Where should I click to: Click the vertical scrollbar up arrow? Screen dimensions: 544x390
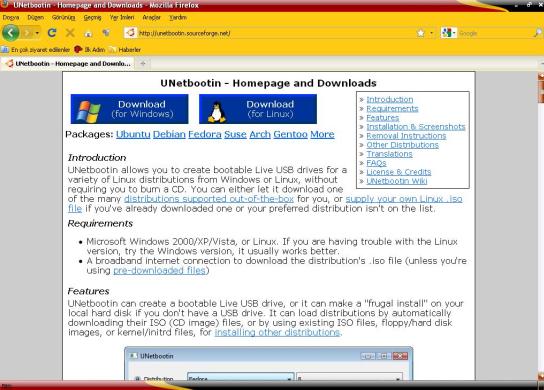[541, 76]
